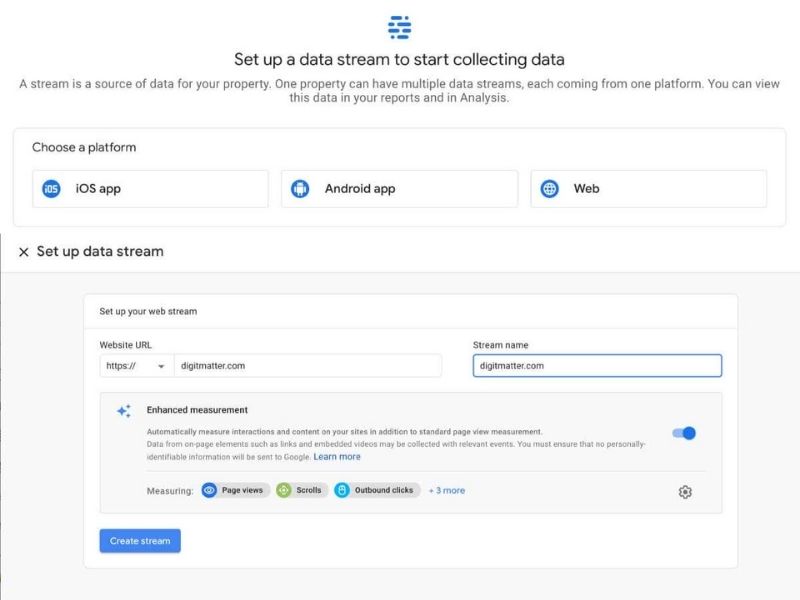800x600 pixels.
Task: Click the Website URL label
Action: [x=126, y=345]
